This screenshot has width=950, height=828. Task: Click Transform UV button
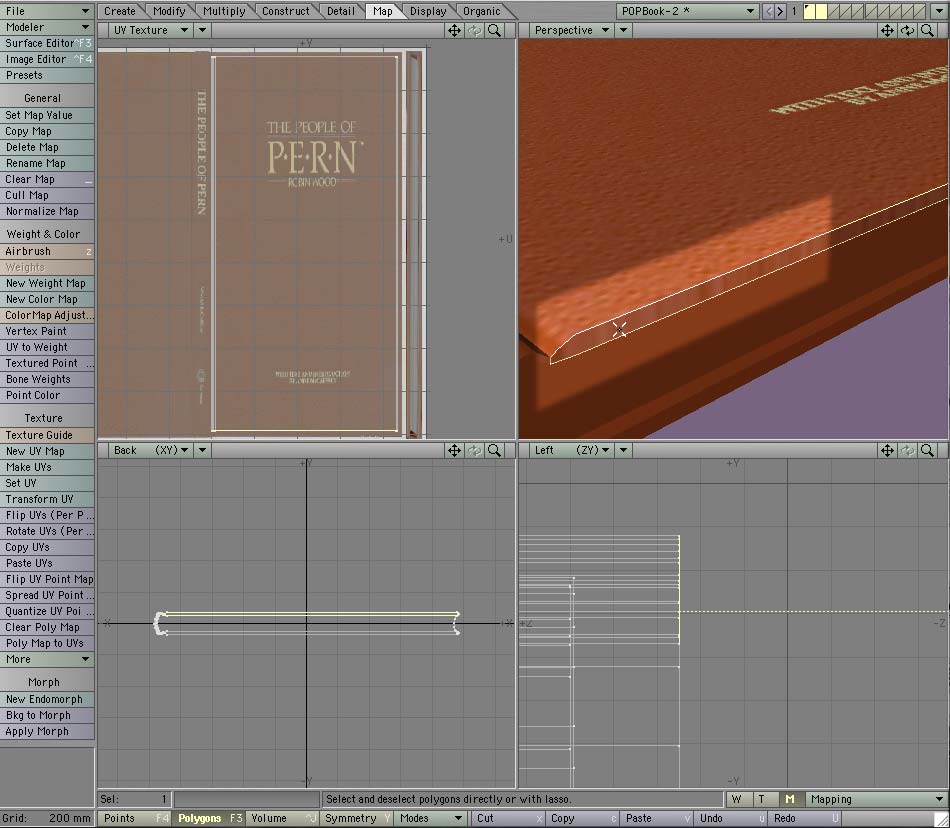47,499
